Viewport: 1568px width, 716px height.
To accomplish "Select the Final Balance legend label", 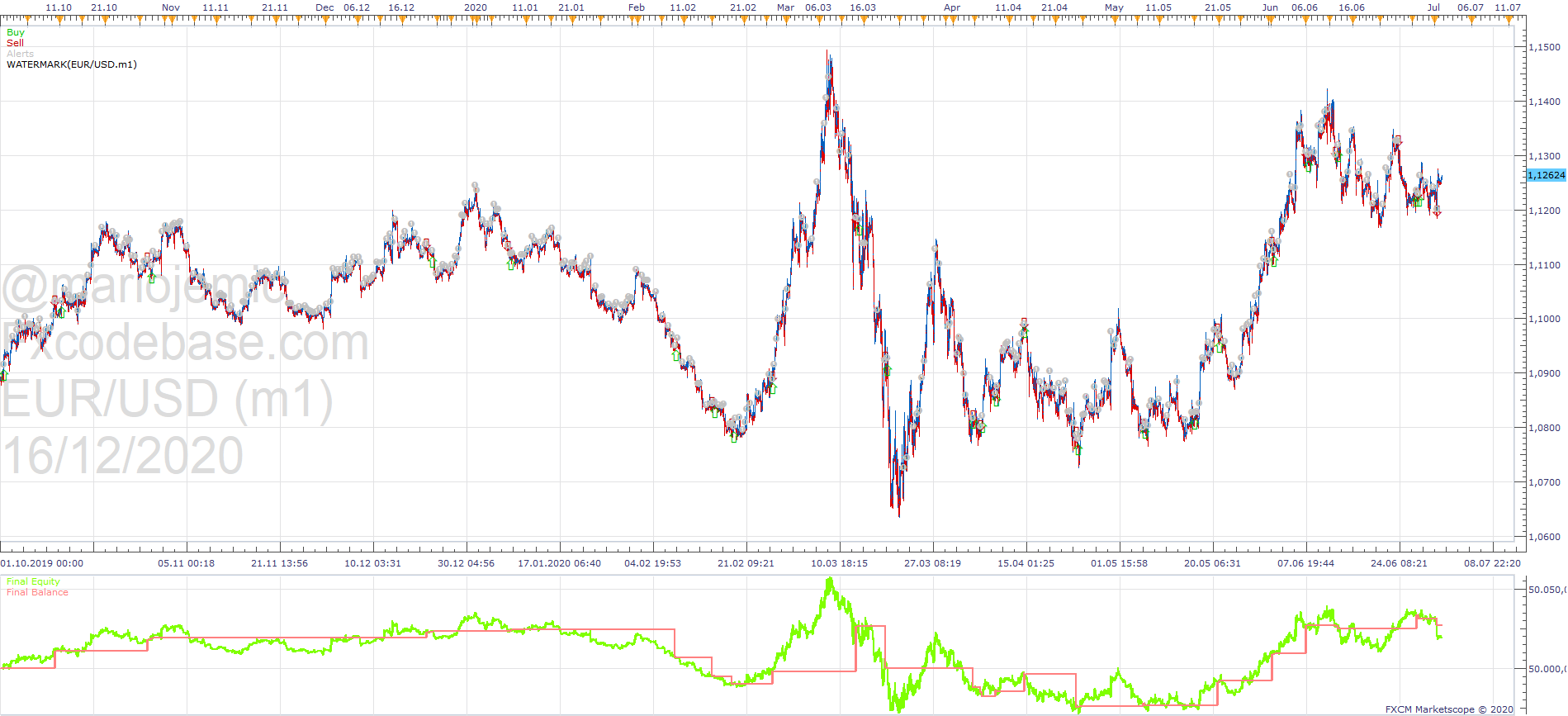I will coord(37,592).
